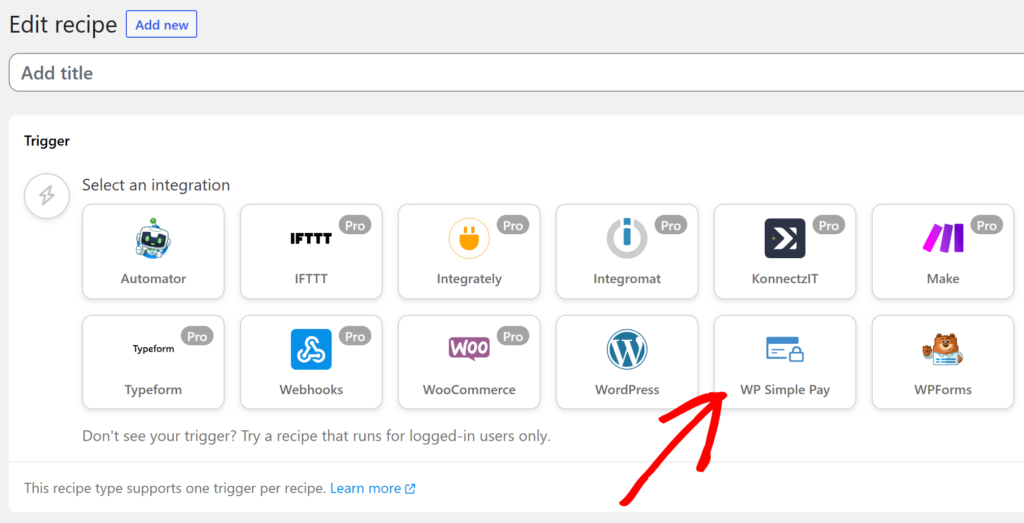Click the Add new button

161,25
